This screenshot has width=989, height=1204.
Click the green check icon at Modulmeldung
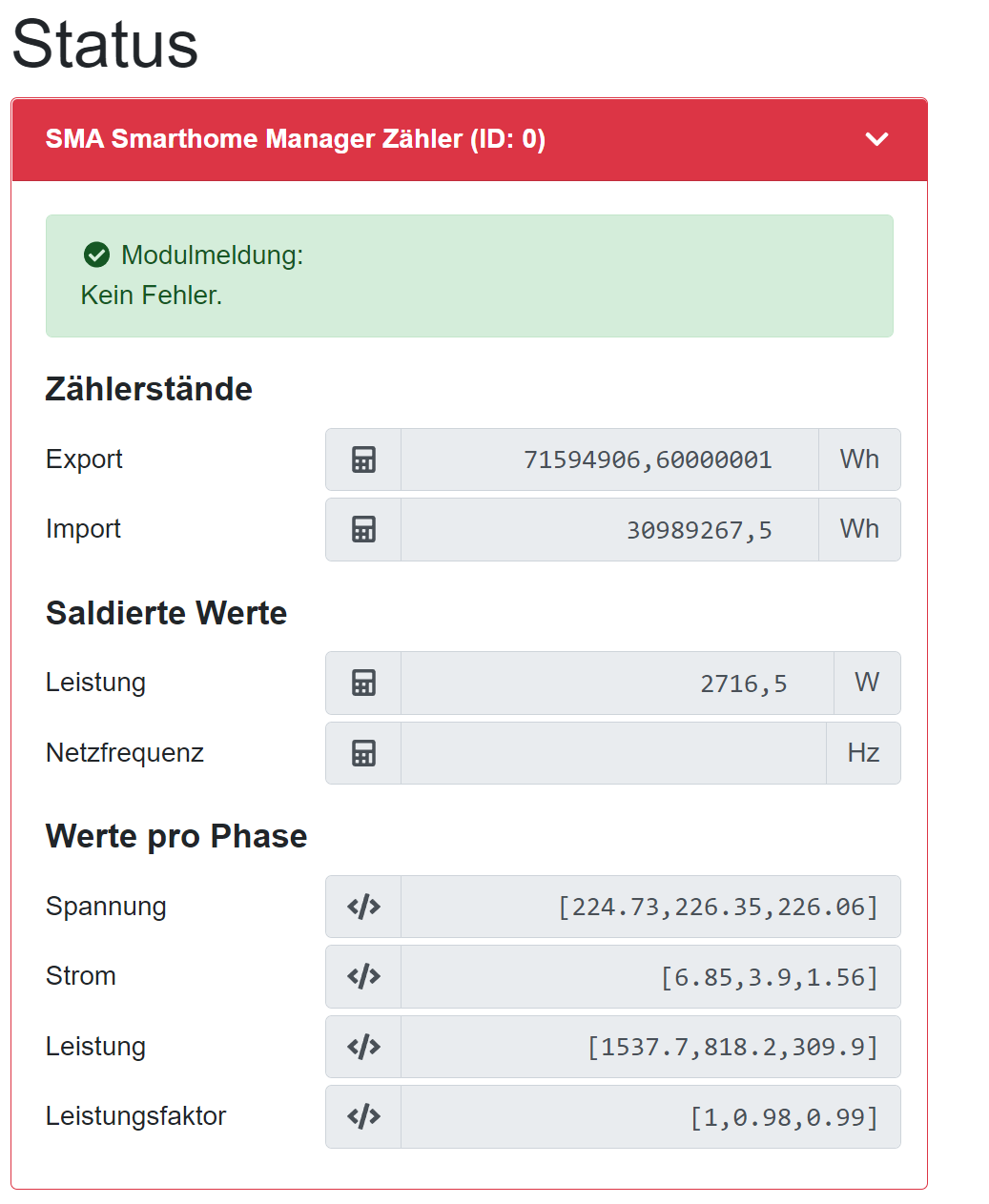(x=96, y=255)
